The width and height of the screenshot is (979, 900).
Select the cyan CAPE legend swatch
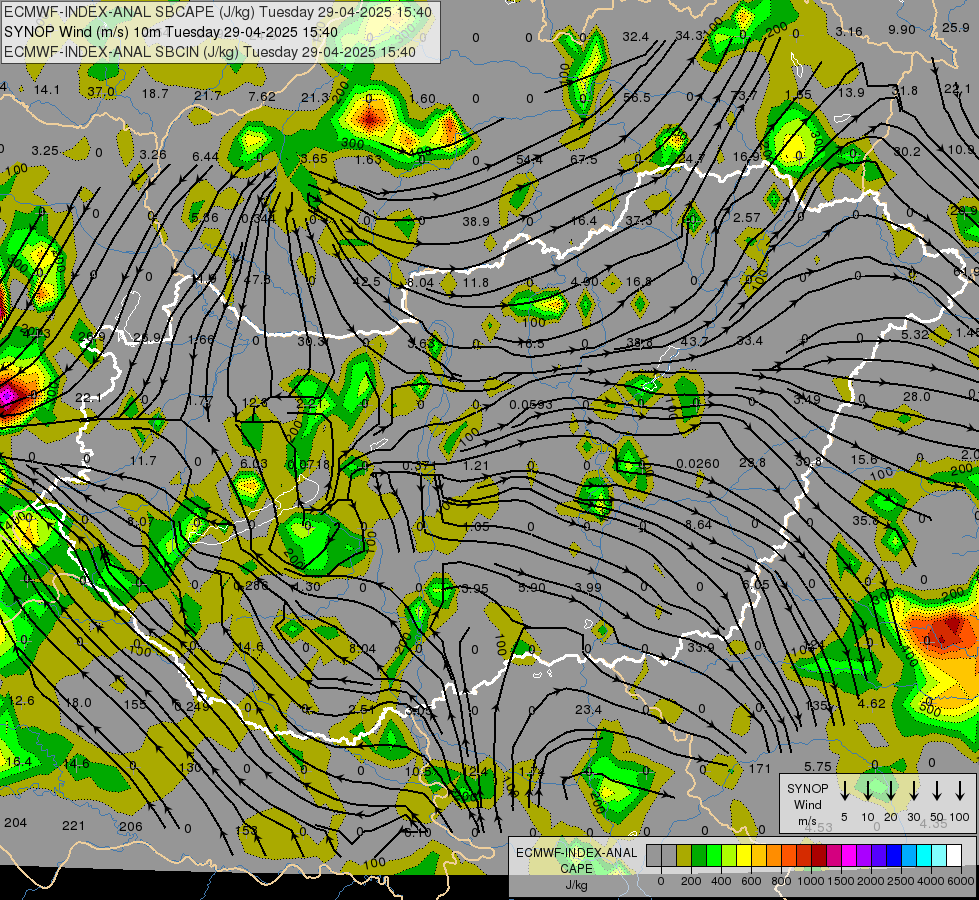[924, 856]
